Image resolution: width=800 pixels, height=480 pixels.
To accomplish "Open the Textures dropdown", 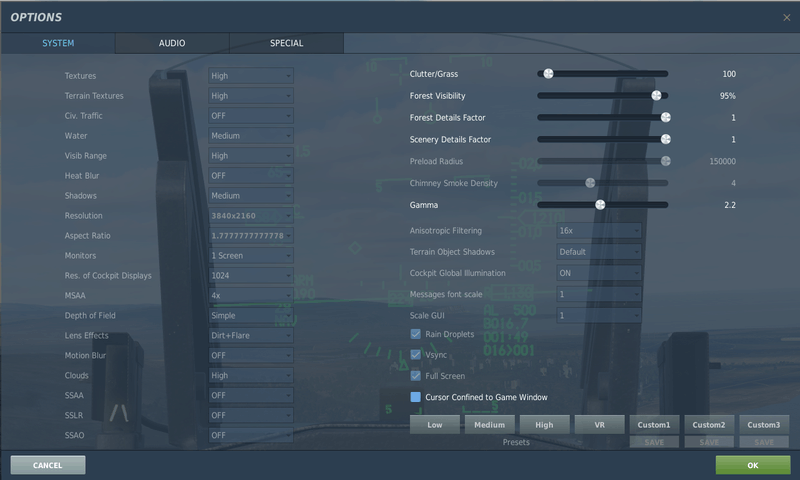I will 251,75.
